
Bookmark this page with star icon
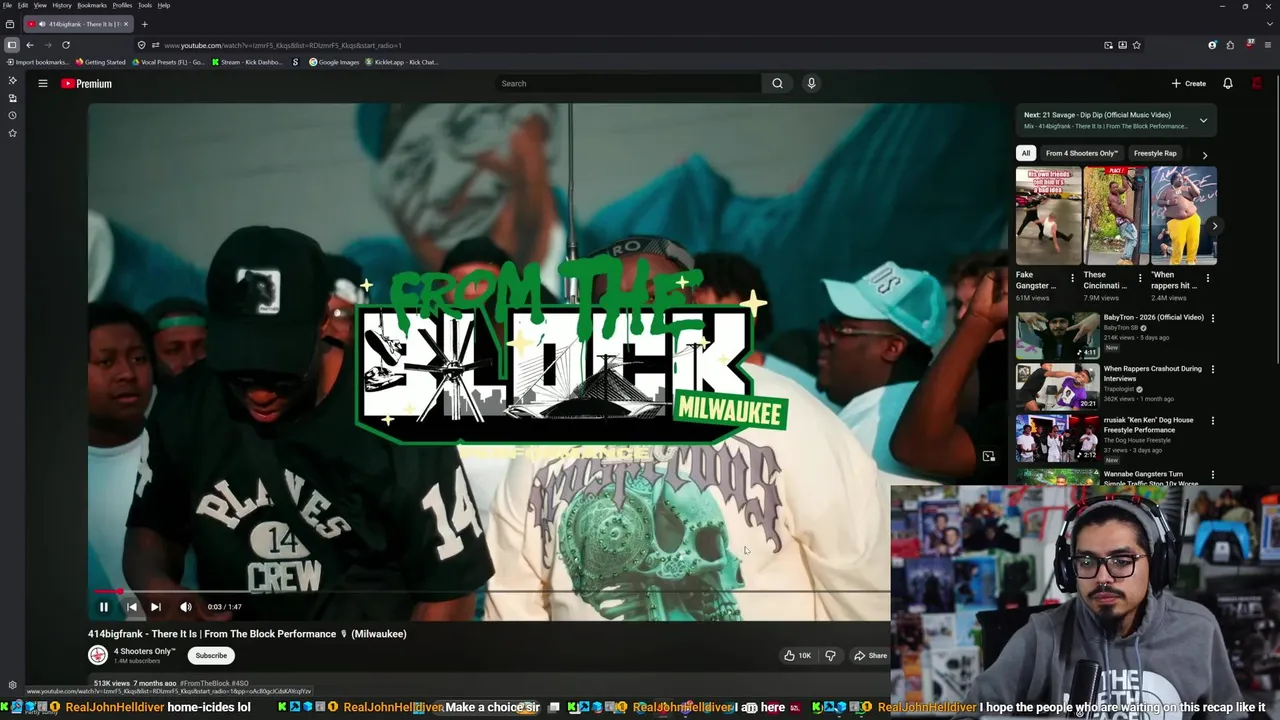[1137, 45]
